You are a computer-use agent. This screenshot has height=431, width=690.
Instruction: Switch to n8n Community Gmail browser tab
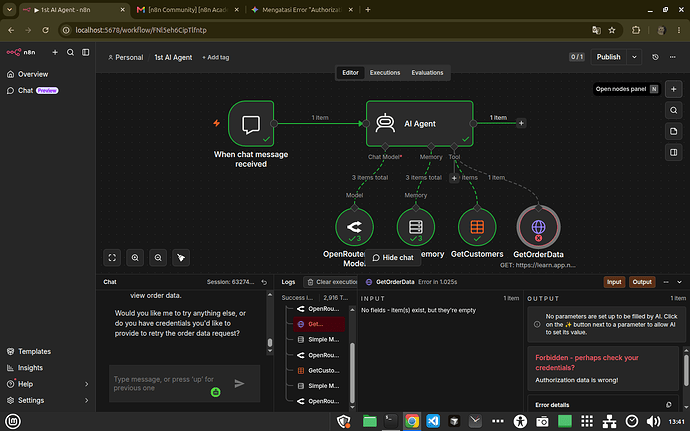click(x=188, y=10)
